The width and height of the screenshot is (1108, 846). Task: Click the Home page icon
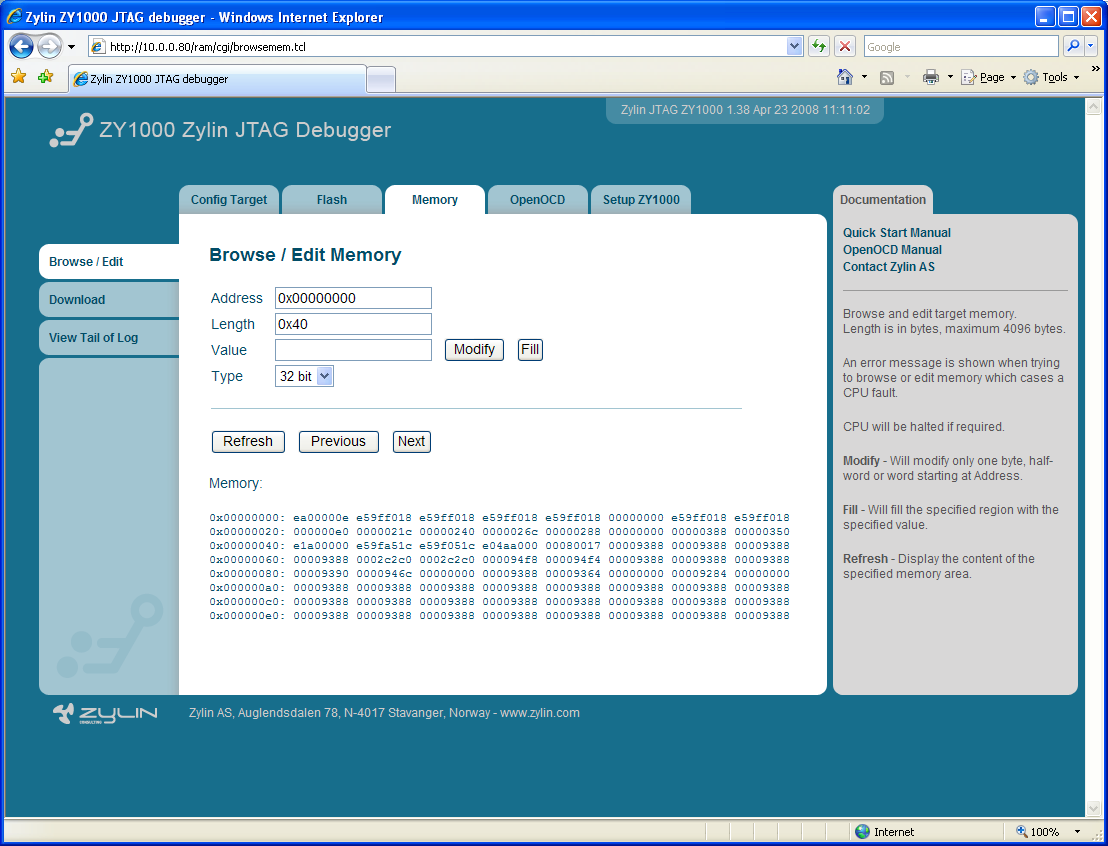(844, 77)
